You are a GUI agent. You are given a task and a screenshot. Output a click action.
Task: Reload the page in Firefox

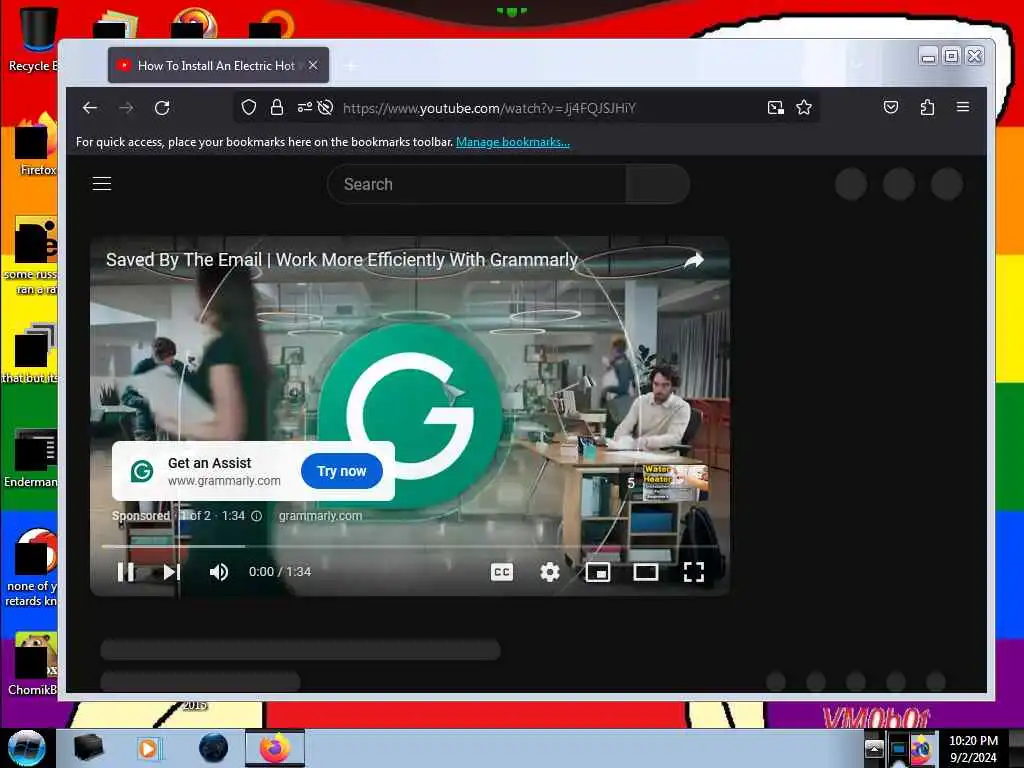point(162,108)
